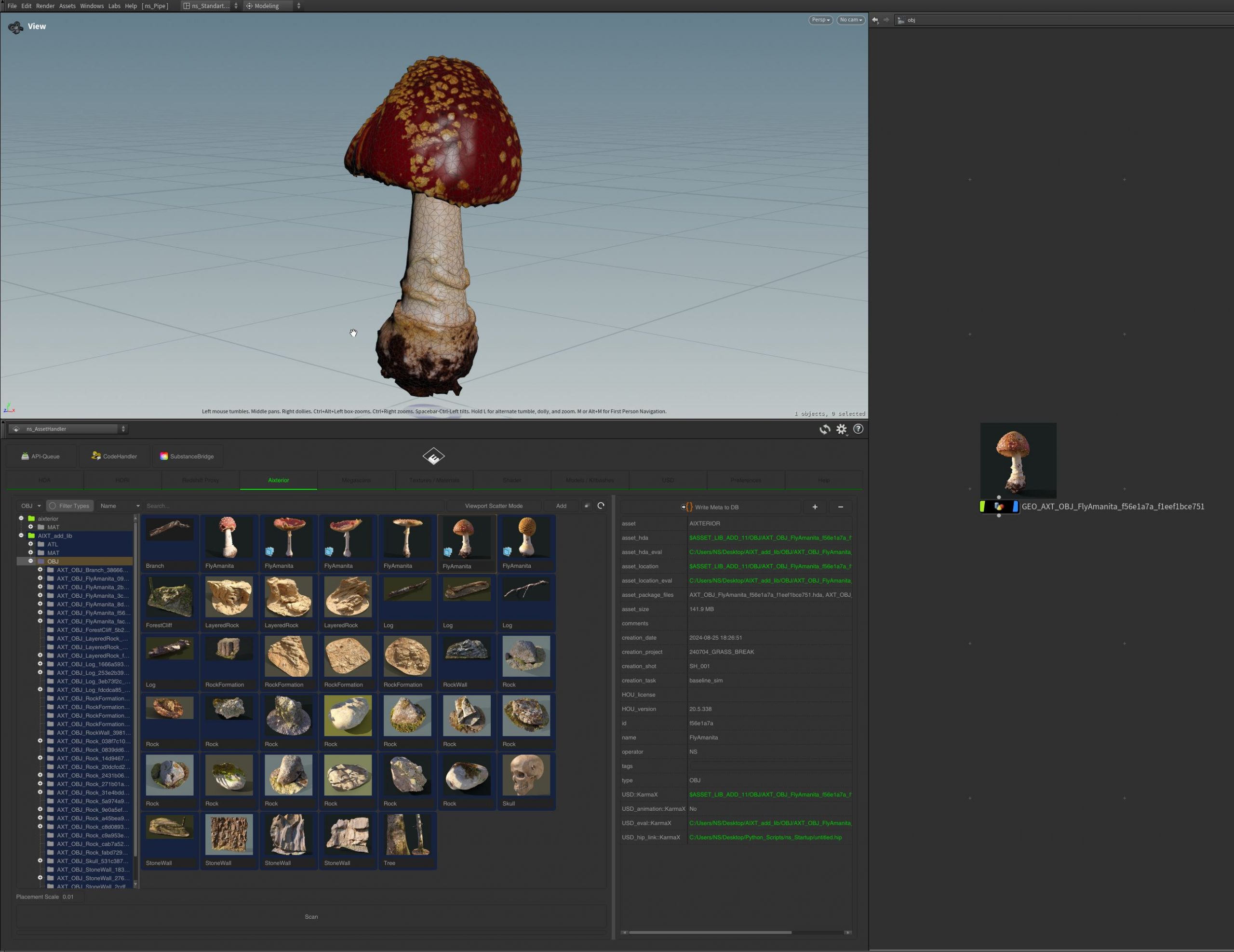Open the pane help question icon
1234x952 pixels.
pyautogui.click(x=858, y=429)
